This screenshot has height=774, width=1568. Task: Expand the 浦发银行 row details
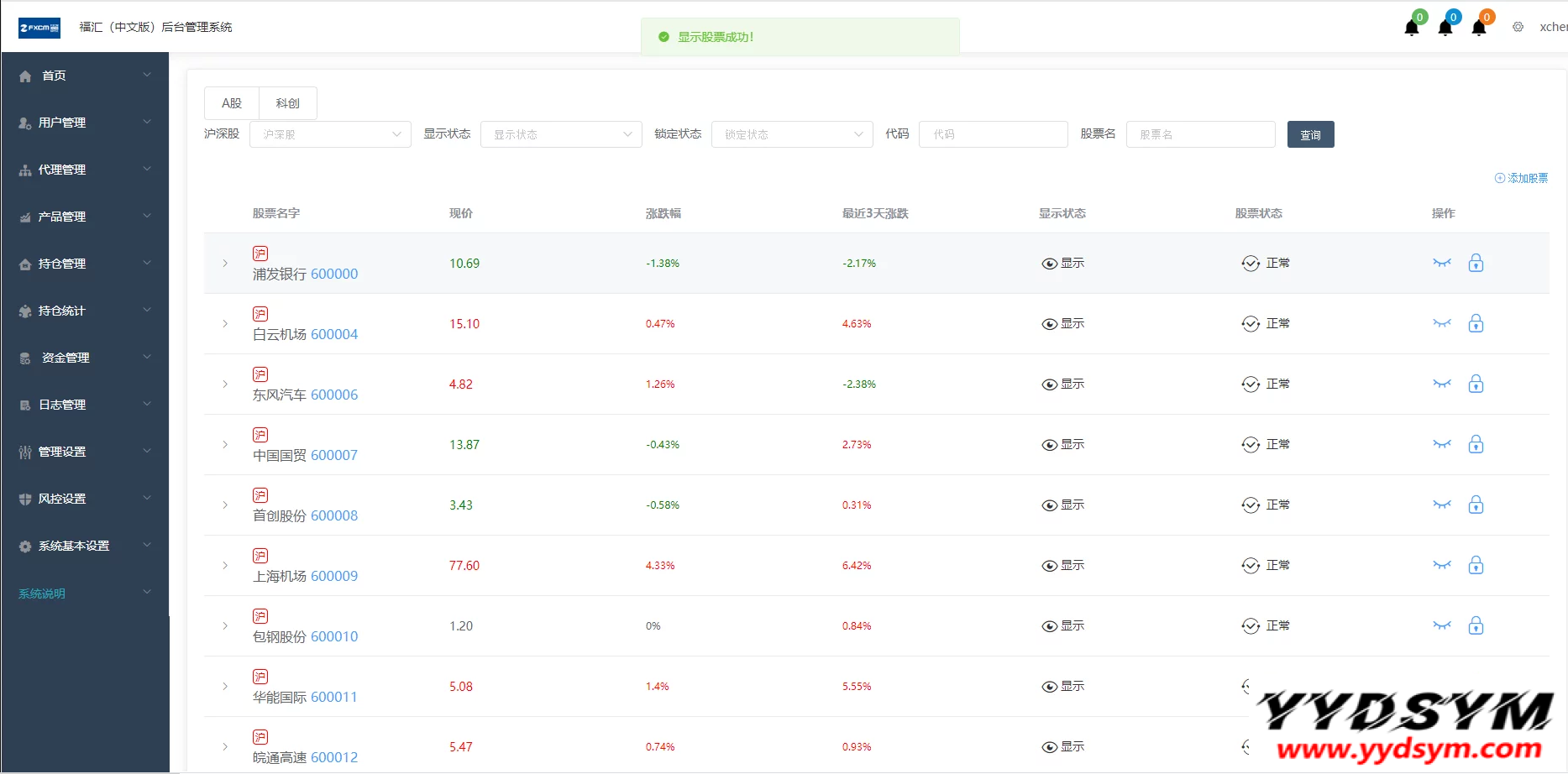[225, 263]
